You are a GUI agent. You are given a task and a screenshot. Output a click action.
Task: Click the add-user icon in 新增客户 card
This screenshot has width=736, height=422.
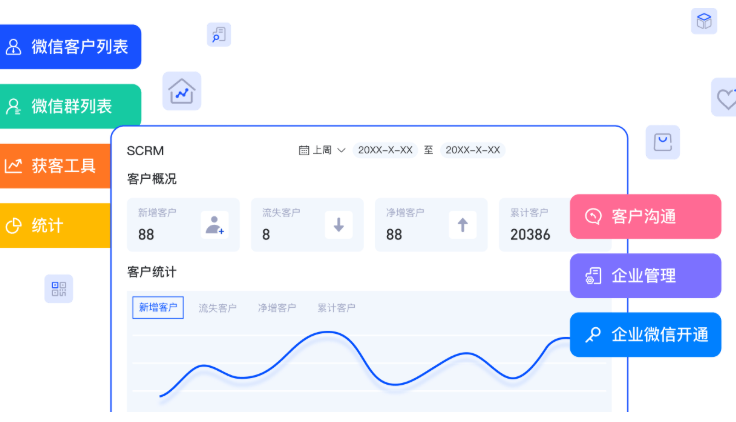(x=215, y=225)
